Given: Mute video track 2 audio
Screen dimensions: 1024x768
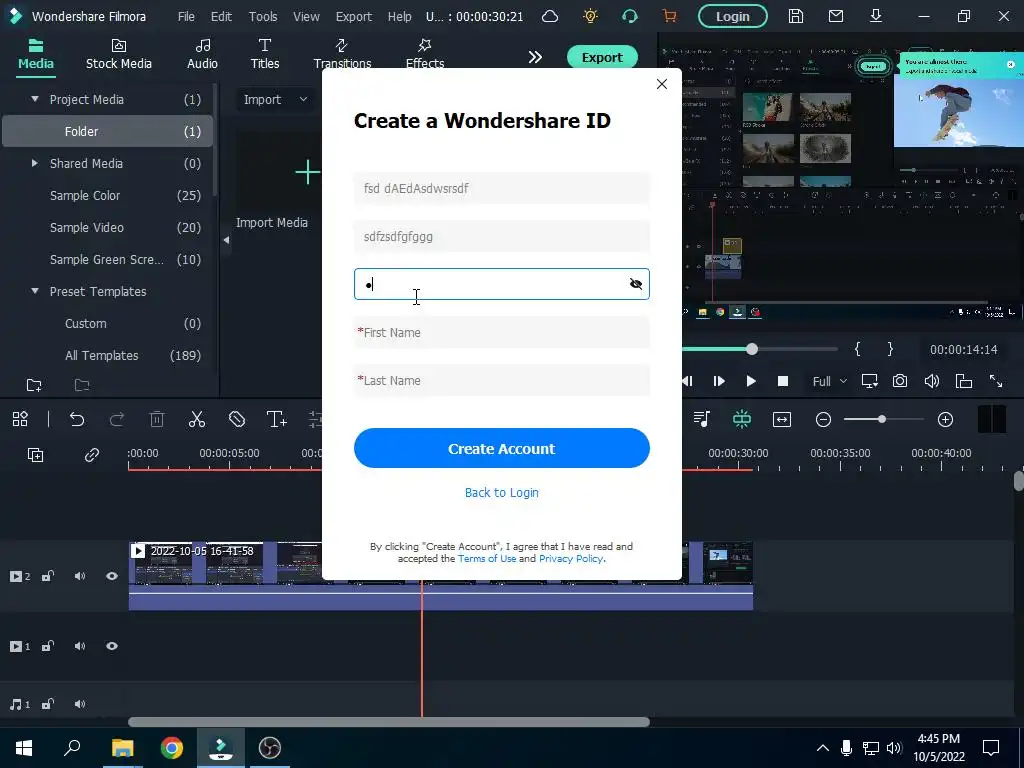Looking at the screenshot, I should (x=80, y=576).
